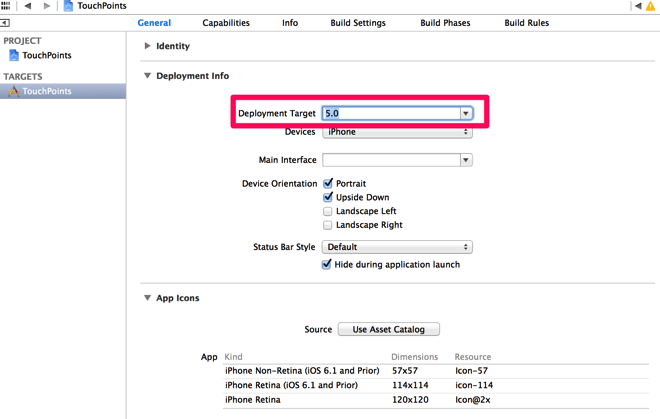Go forward using the right arrow

47,5
